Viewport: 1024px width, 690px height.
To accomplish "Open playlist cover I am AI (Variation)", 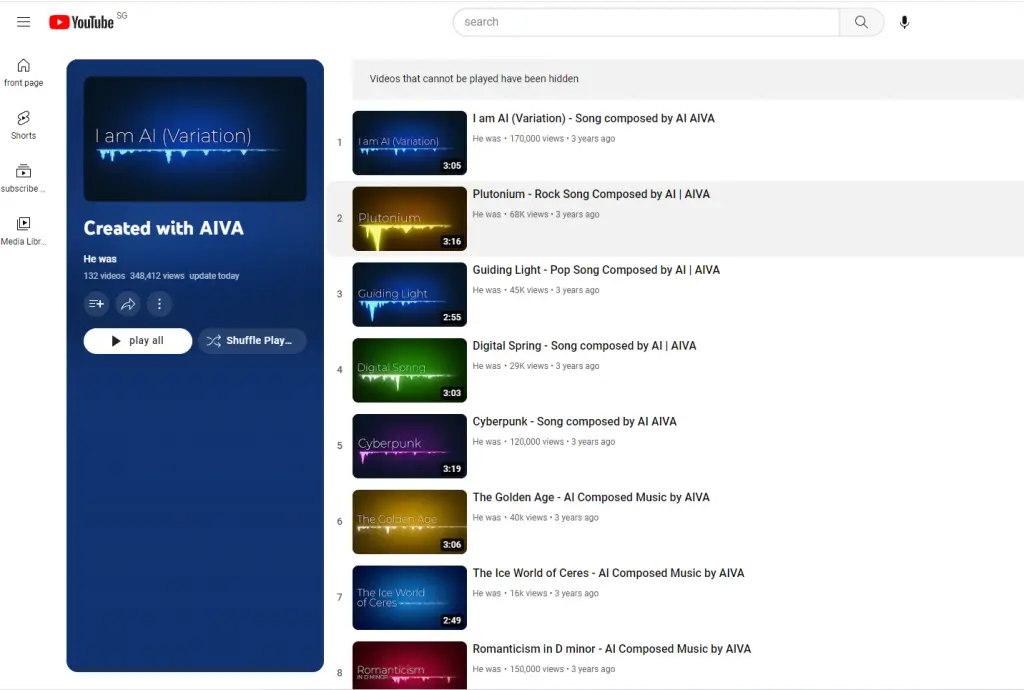I will pos(195,139).
